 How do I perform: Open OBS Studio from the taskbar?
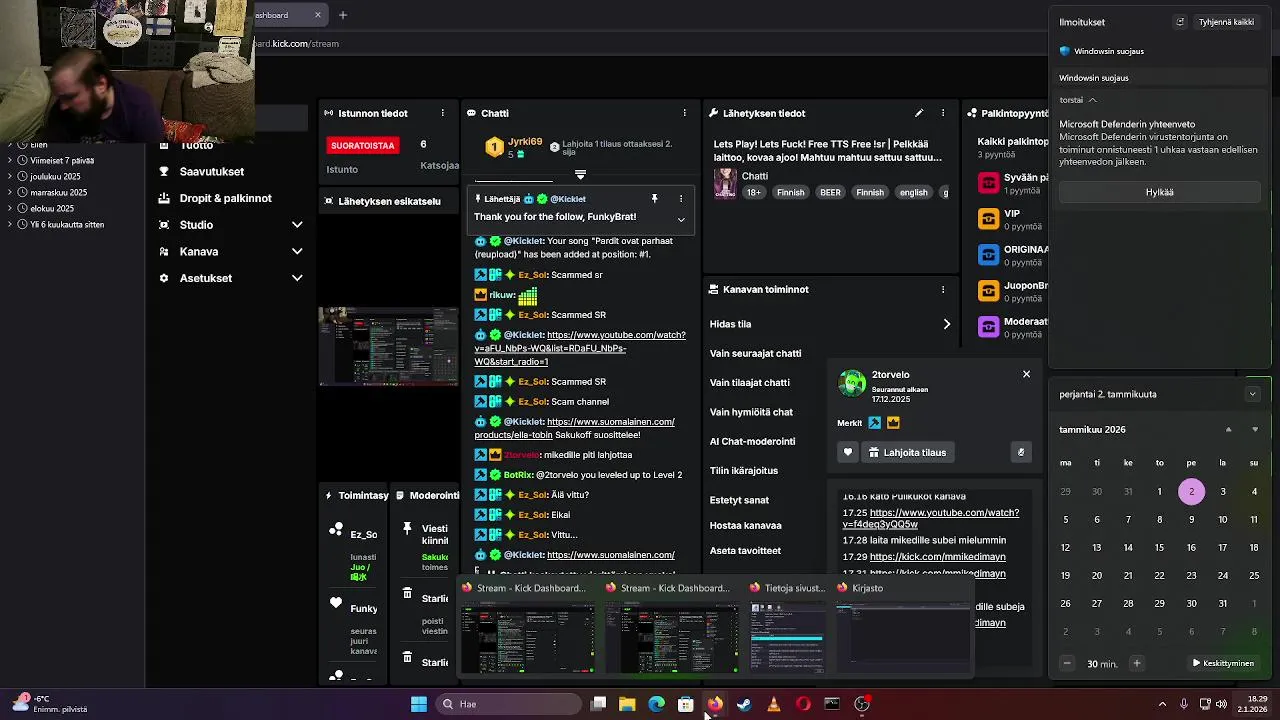[x=862, y=704]
